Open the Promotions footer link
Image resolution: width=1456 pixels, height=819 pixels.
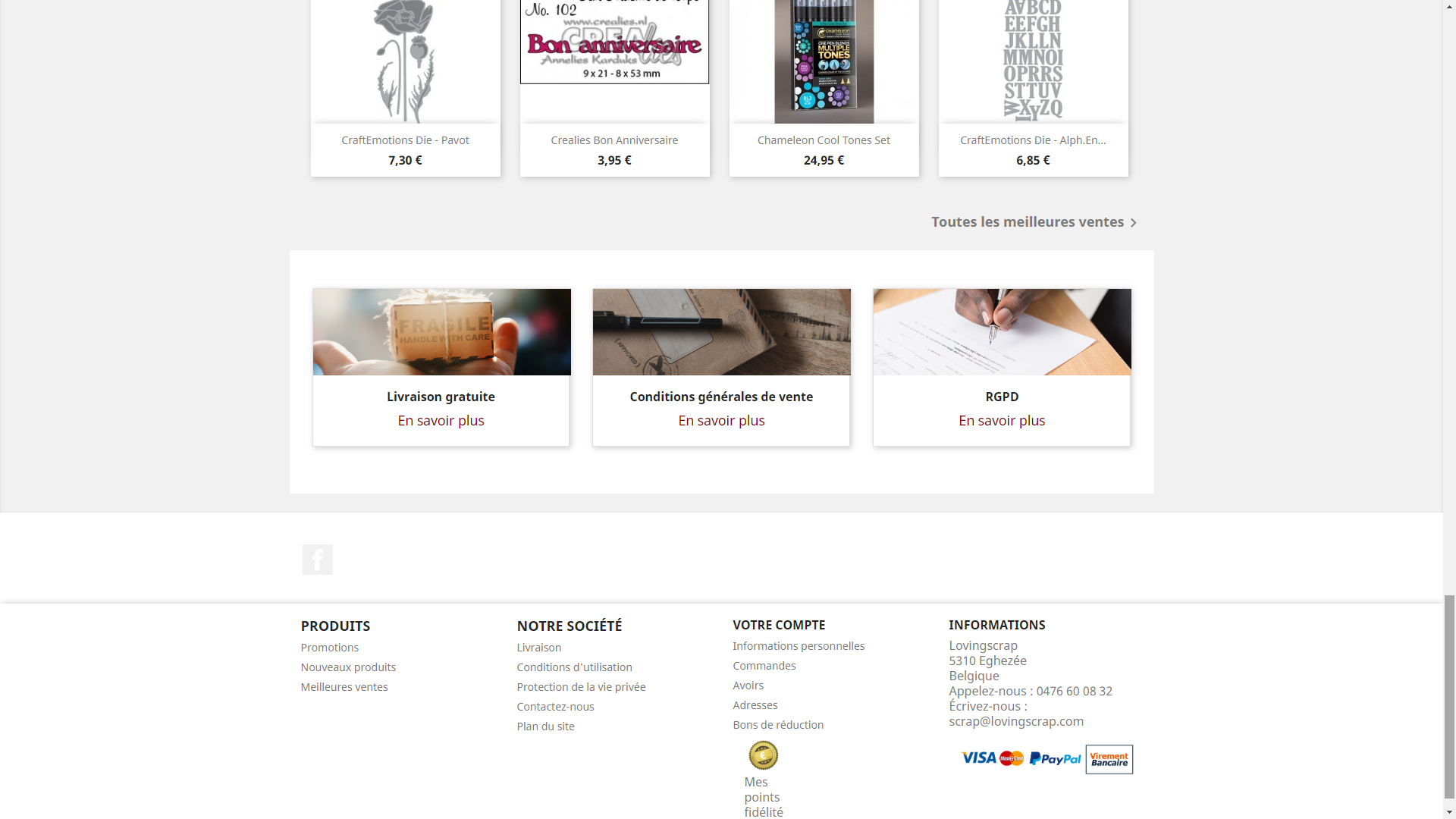(x=330, y=648)
